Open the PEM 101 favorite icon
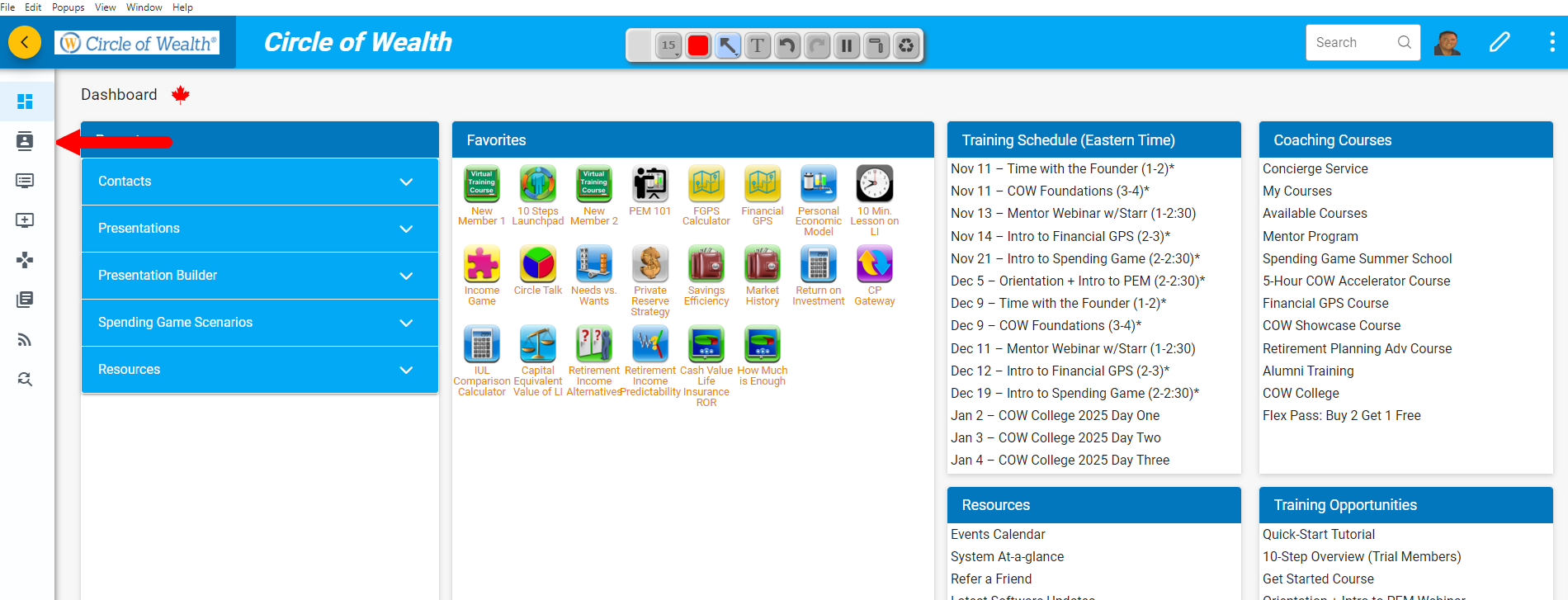The image size is (1568, 600). click(650, 191)
